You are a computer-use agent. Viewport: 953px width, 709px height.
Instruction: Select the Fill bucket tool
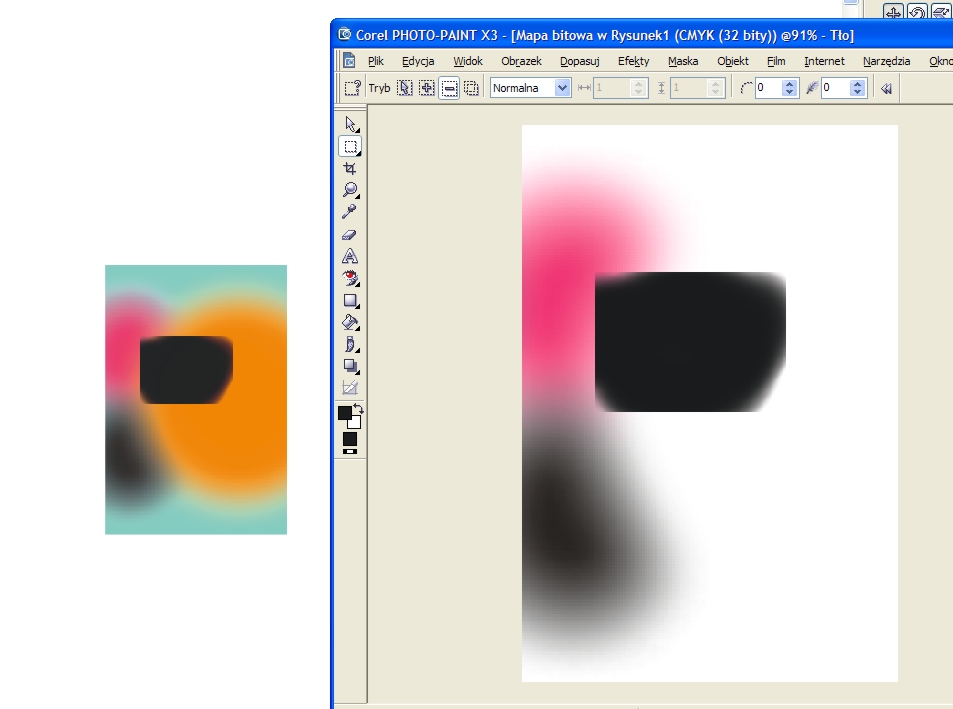(350, 322)
